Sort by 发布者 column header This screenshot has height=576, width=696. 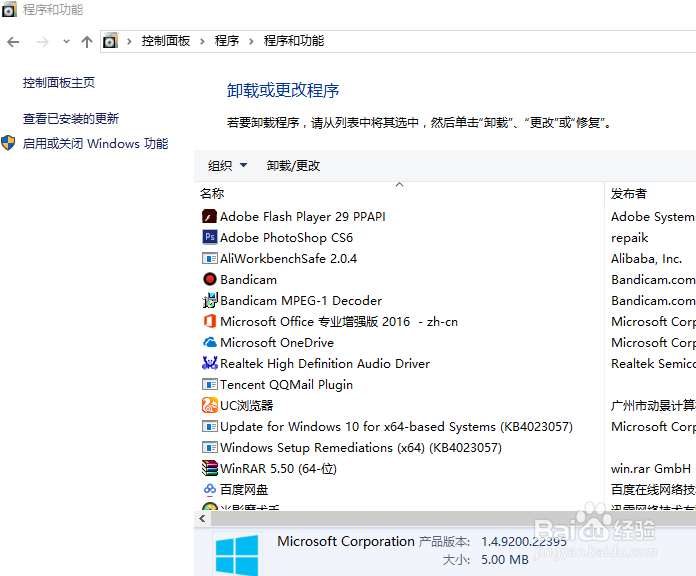629,193
